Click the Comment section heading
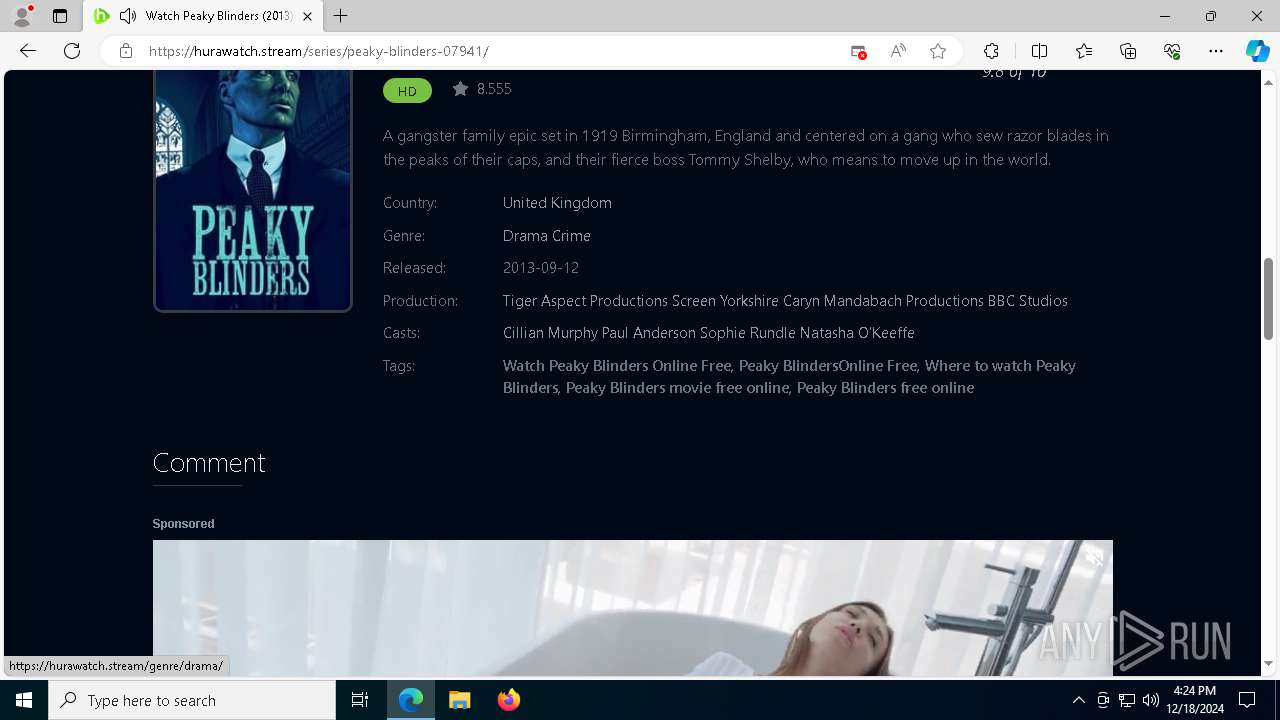The width and height of the screenshot is (1280, 720). 209,462
